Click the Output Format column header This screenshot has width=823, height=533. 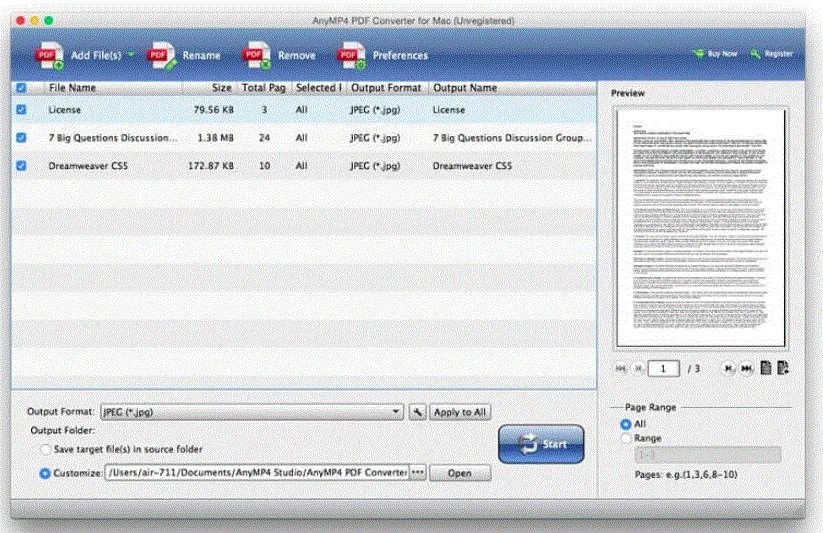pos(386,88)
